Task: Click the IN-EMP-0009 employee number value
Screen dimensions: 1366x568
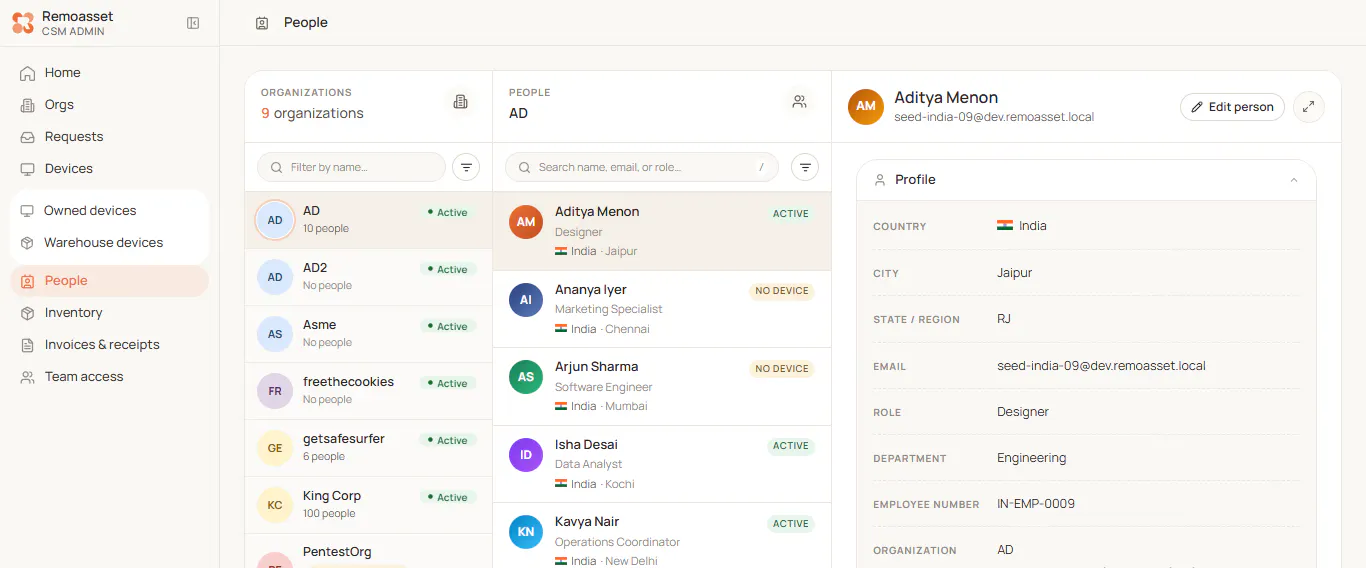Action: pyautogui.click(x=1036, y=504)
